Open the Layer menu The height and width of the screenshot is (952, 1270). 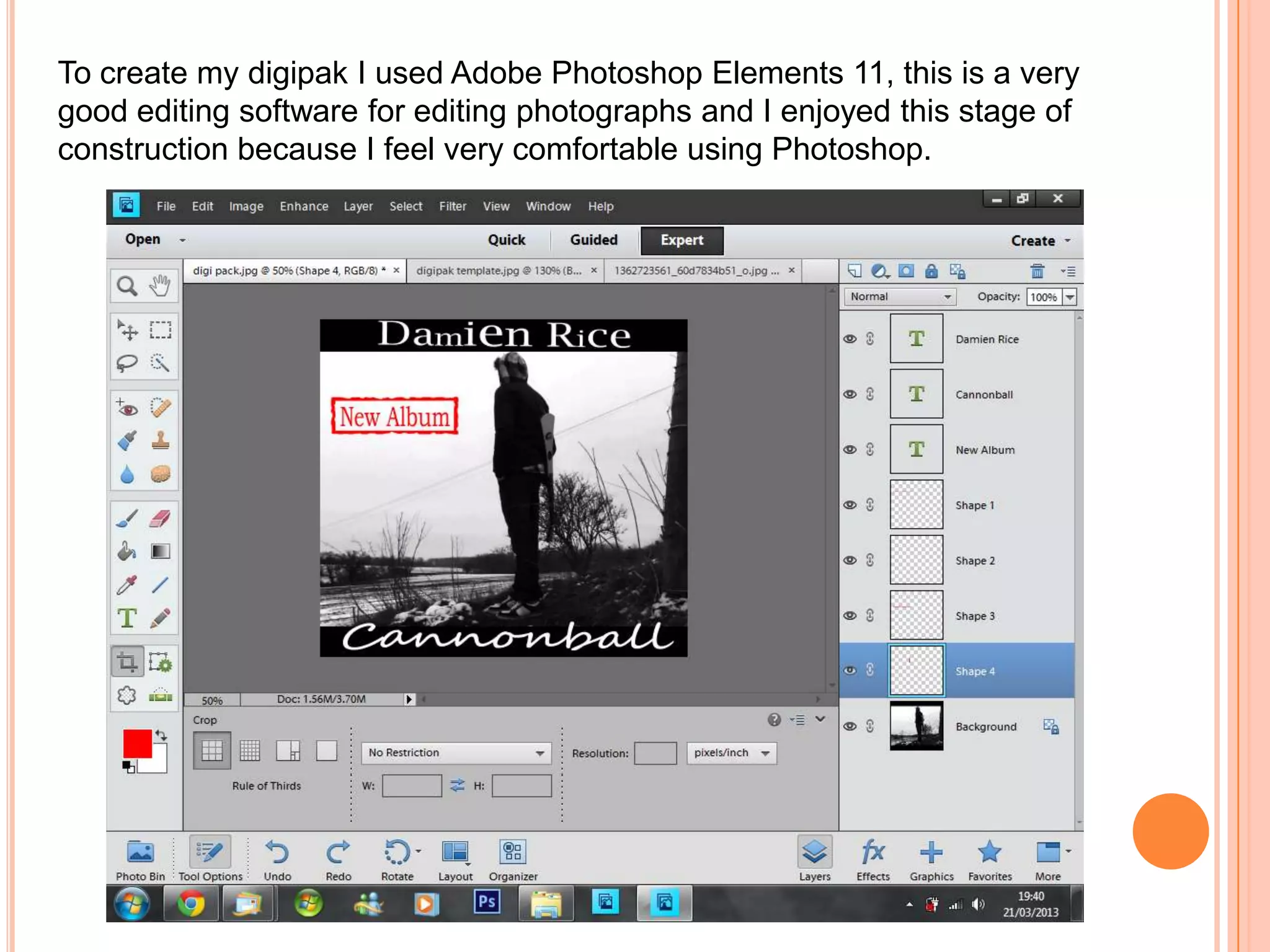(x=358, y=206)
